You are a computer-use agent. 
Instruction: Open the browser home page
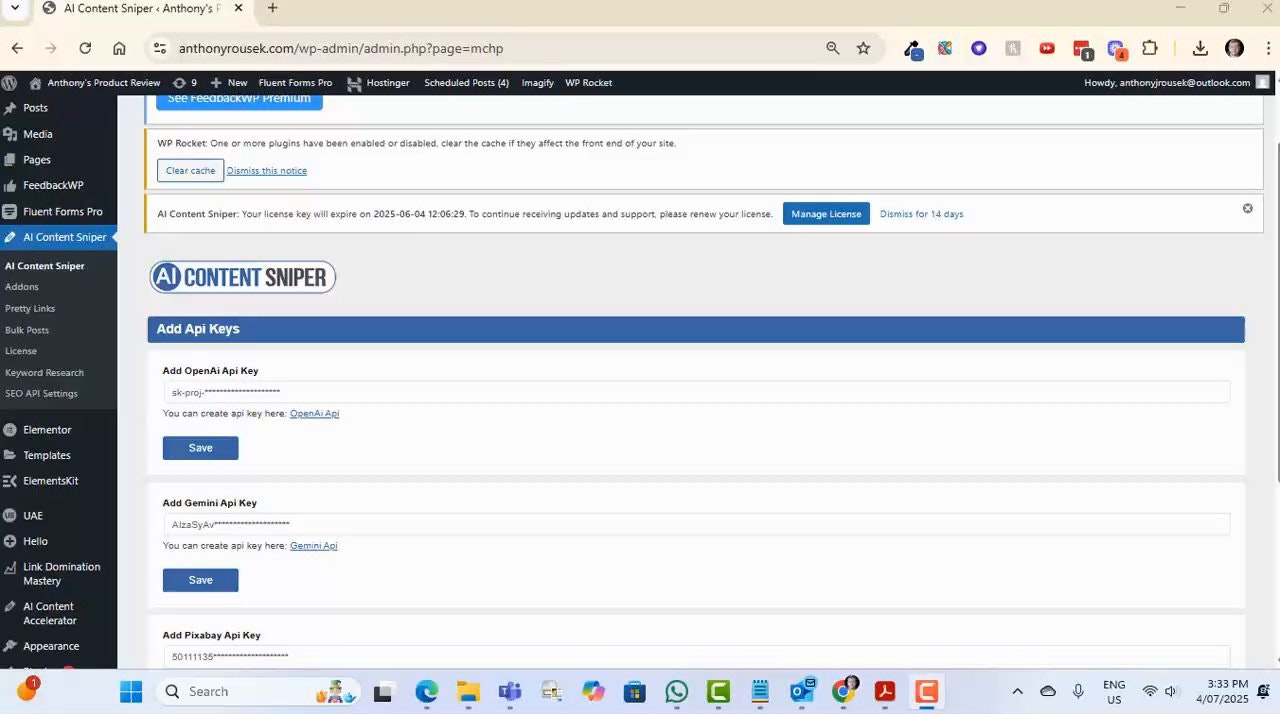click(x=119, y=48)
